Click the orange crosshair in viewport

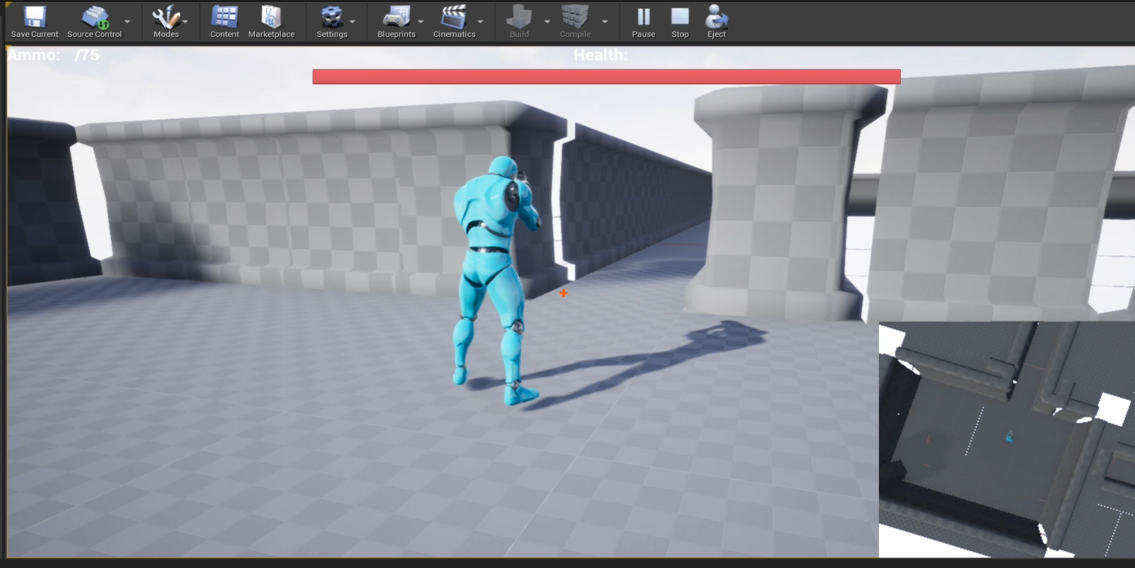tap(563, 293)
